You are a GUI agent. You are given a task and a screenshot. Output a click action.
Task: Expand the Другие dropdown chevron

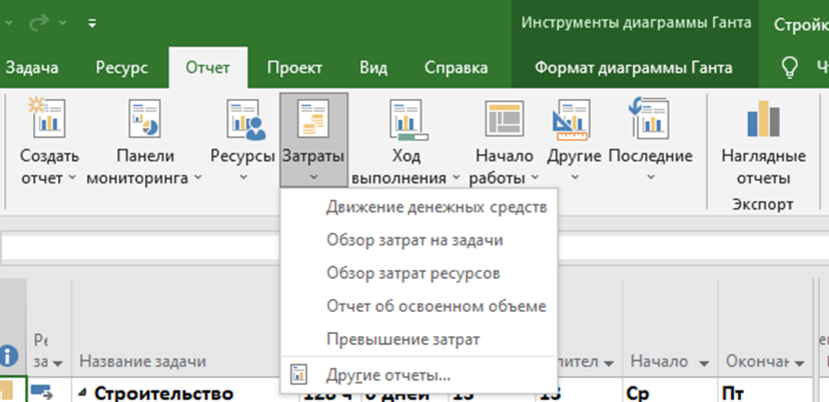click(574, 178)
